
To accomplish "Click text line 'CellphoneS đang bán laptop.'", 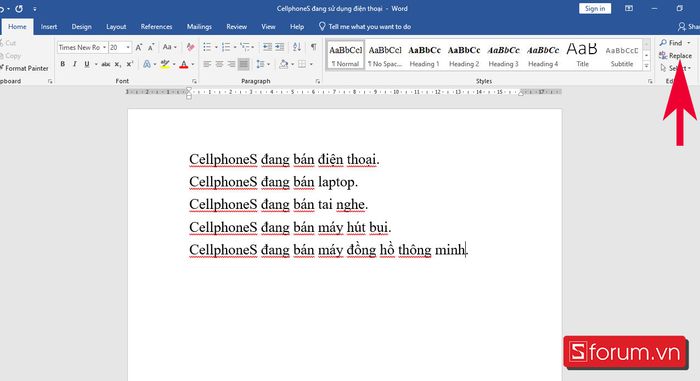I will tap(274, 182).
